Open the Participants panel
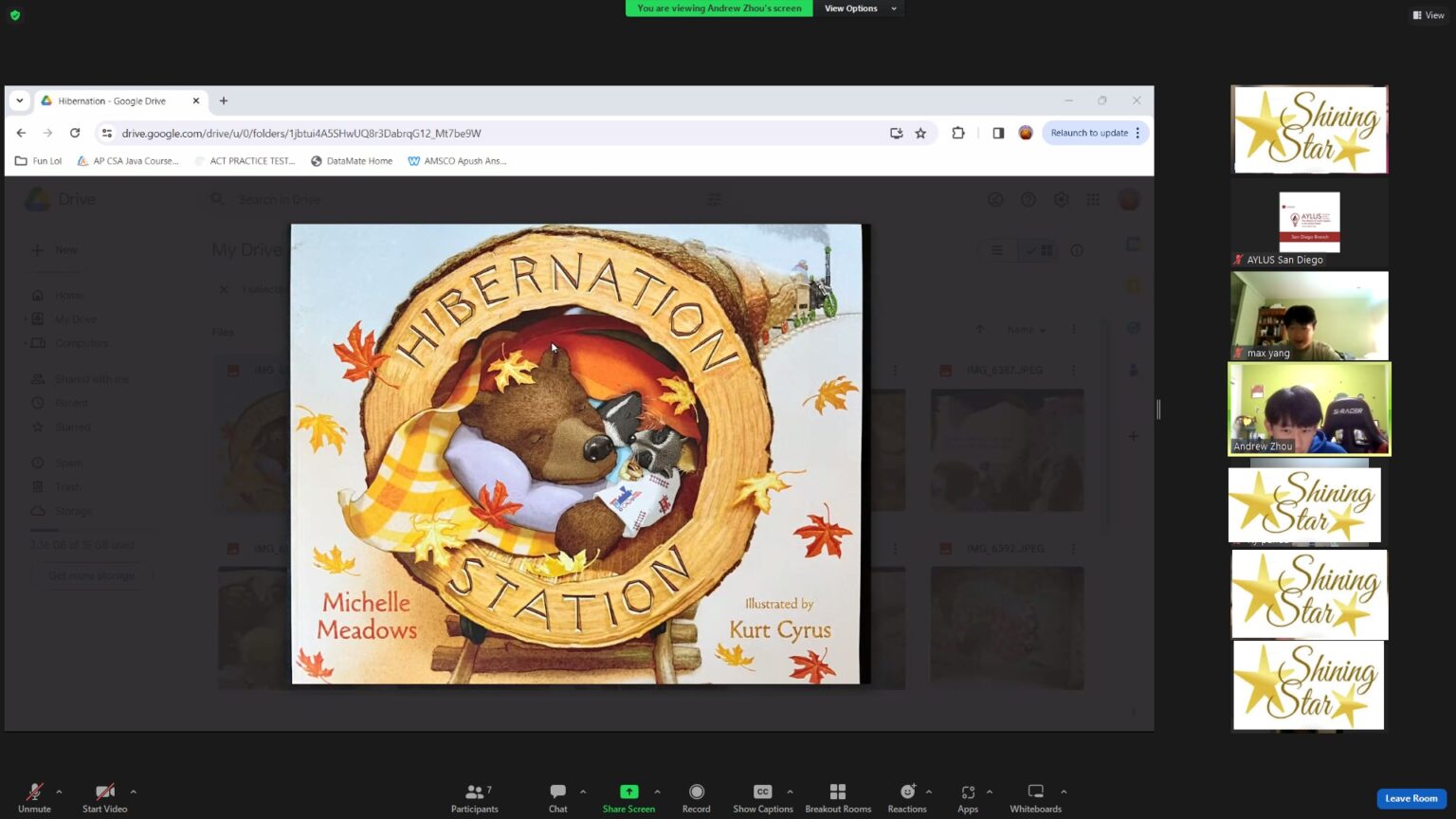The height and width of the screenshot is (819, 1456). (475, 797)
